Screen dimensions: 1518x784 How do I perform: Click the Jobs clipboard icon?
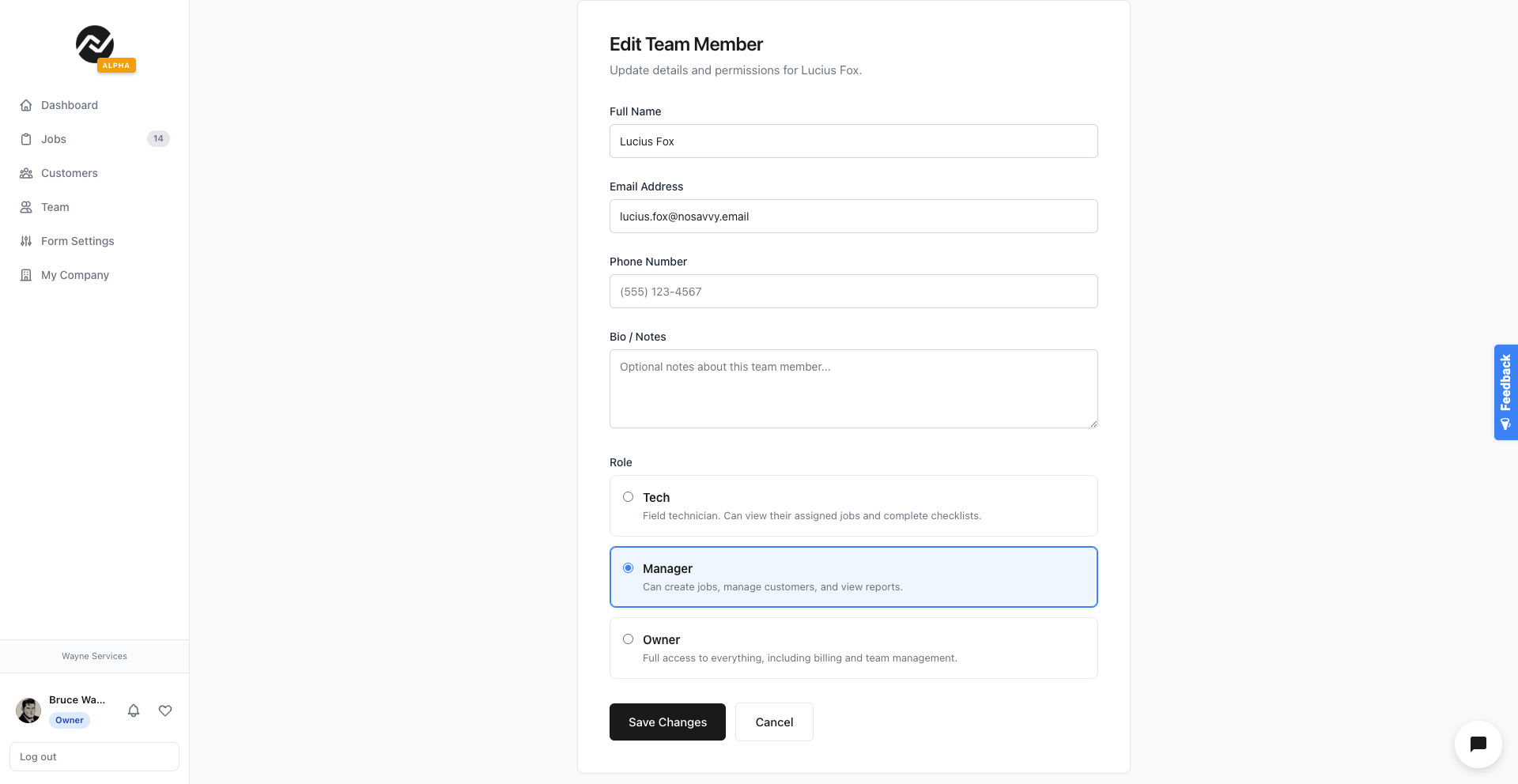[x=26, y=139]
